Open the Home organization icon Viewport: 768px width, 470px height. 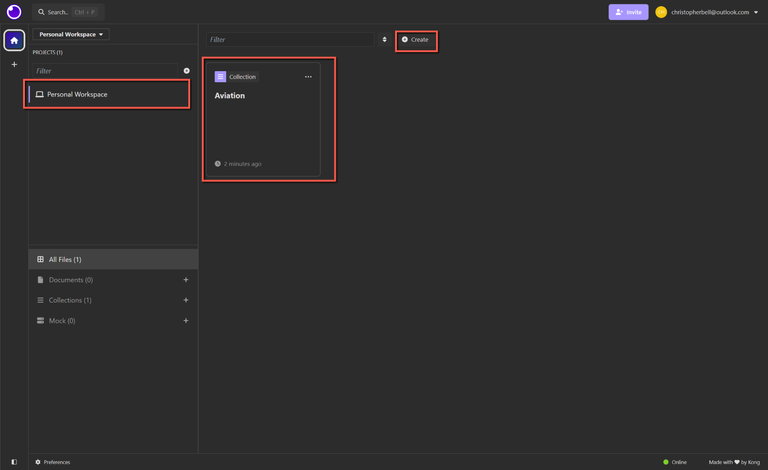click(14, 41)
